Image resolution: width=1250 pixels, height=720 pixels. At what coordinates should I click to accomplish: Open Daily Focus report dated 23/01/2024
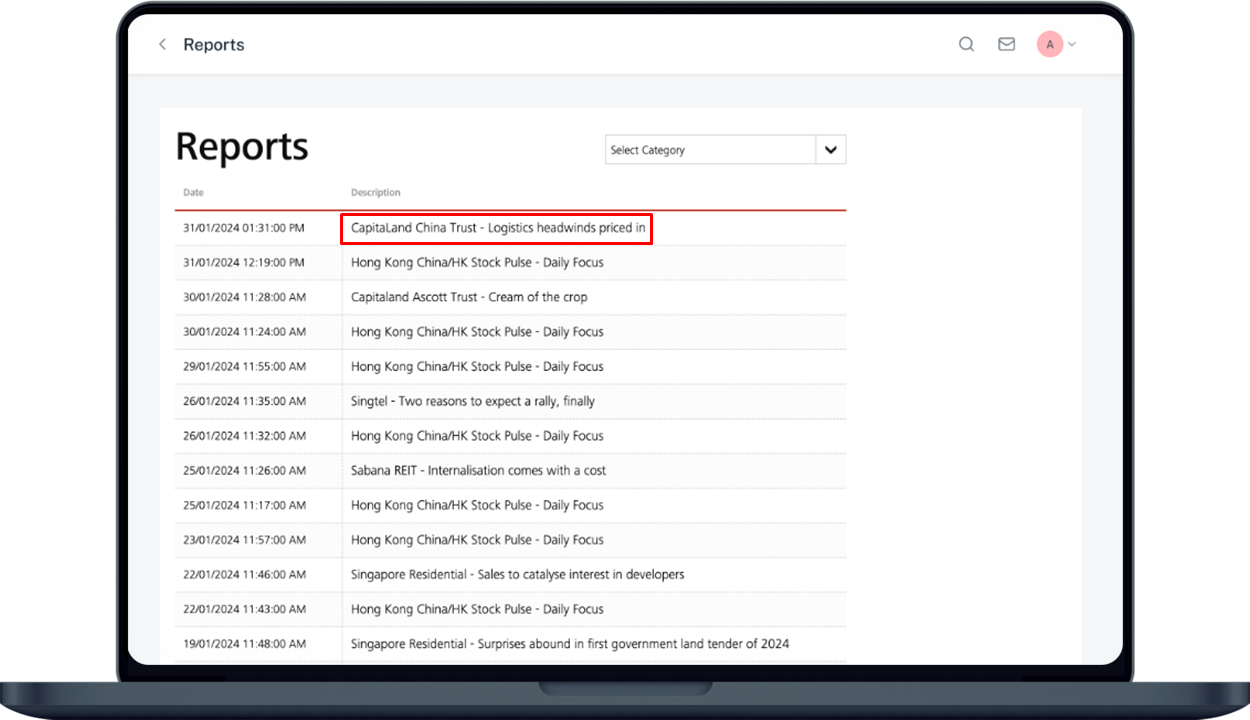(x=477, y=540)
